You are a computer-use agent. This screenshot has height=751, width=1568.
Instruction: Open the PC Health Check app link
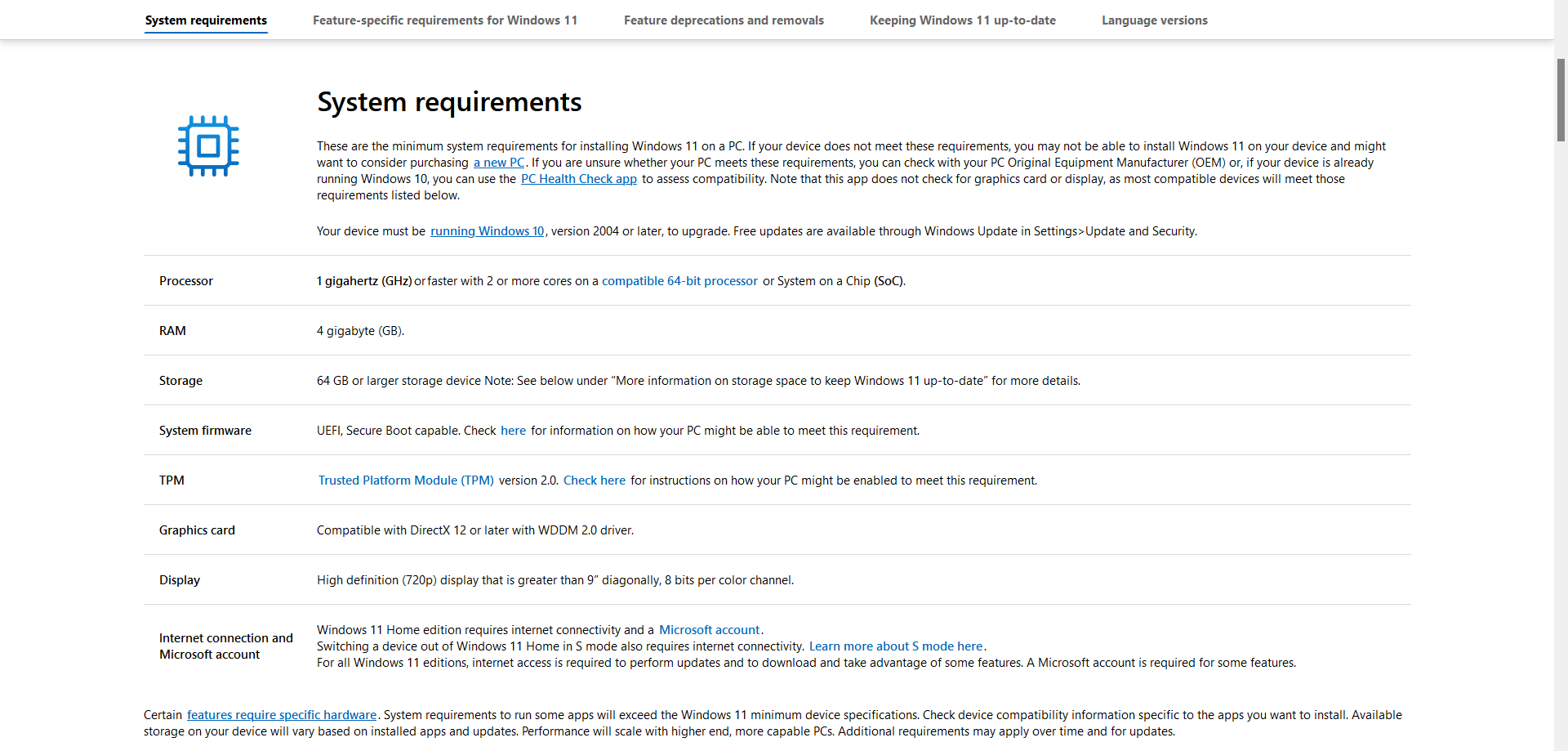coord(579,179)
